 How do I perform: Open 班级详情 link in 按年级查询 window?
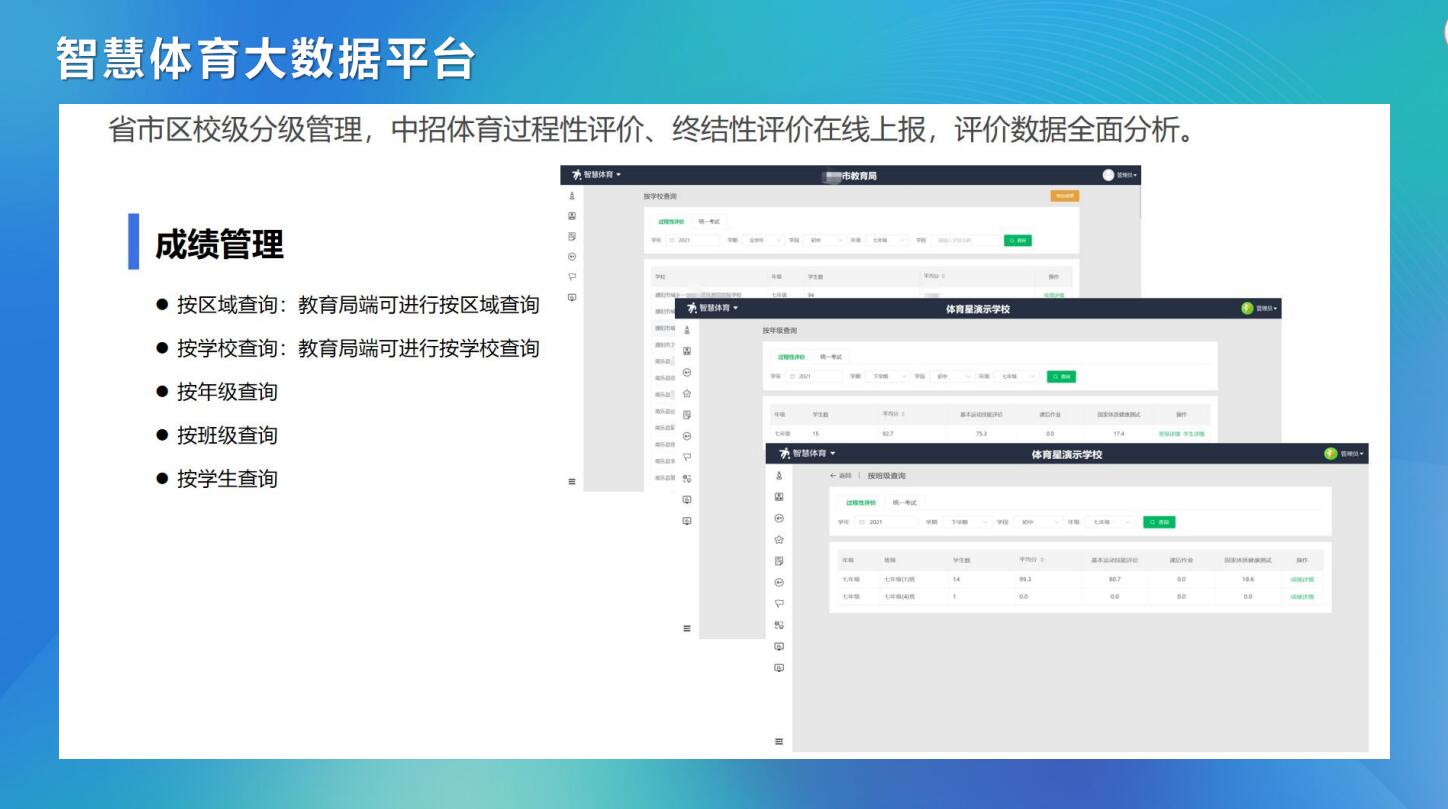[1169, 433]
